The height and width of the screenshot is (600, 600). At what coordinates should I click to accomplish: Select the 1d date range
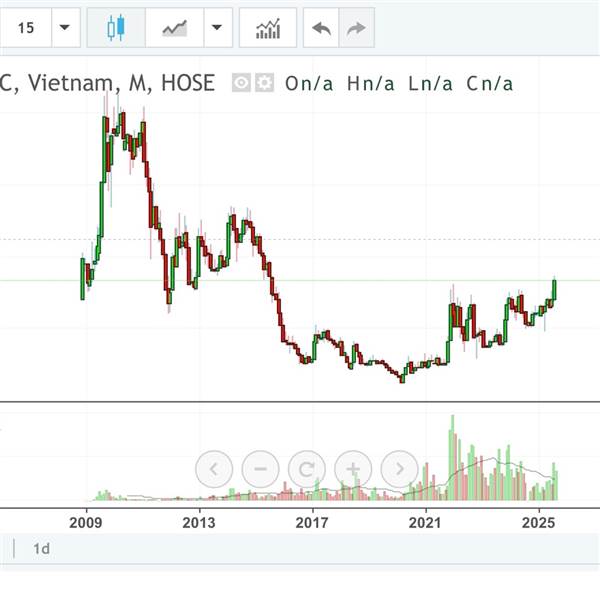[x=41, y=549]
